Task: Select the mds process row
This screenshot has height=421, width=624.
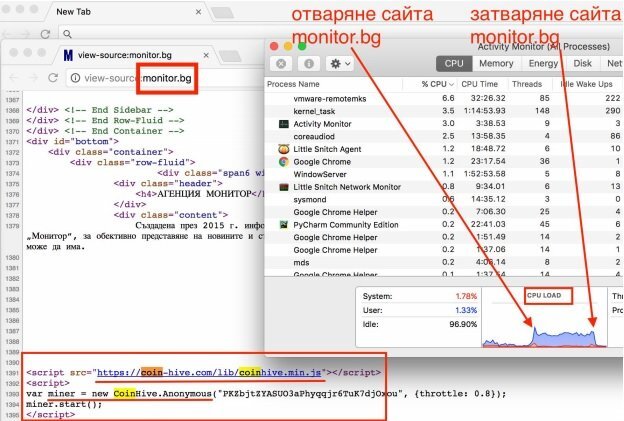Action: click(x=444, y=263)
